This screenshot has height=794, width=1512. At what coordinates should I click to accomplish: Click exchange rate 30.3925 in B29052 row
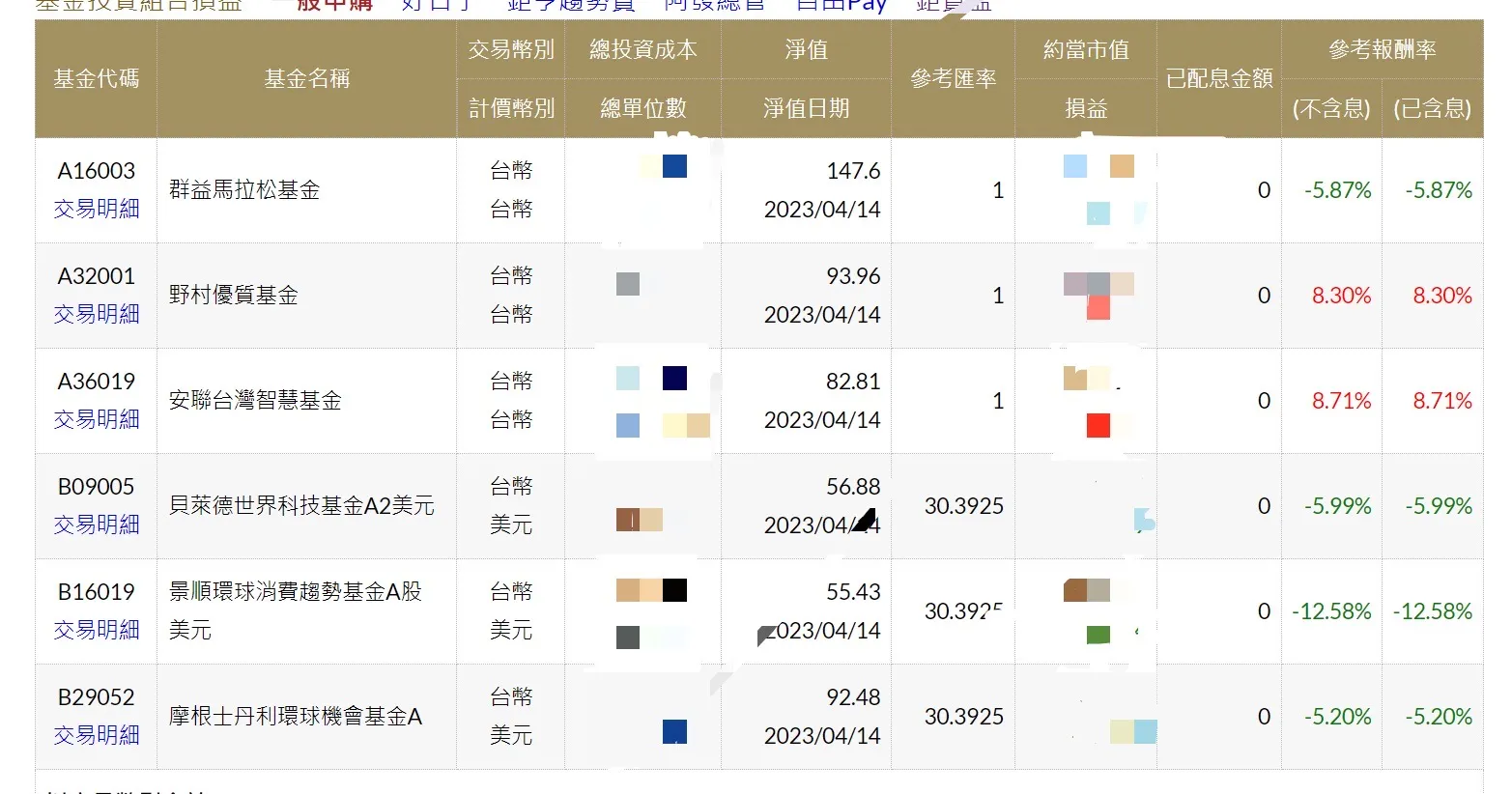coord(964,717)
